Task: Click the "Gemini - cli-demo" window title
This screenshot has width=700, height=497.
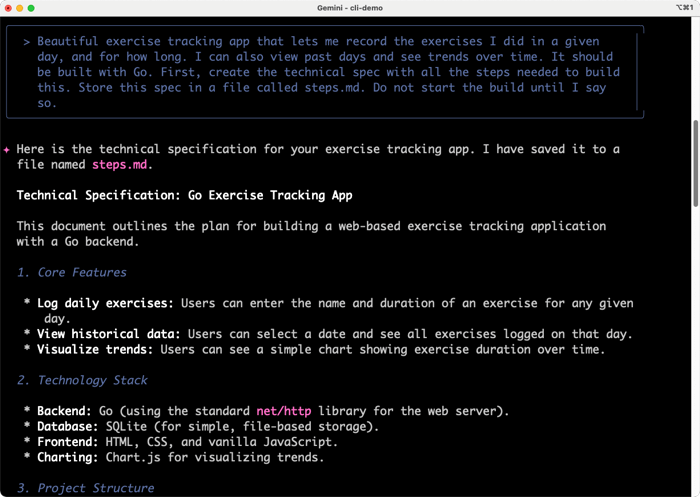Action: click(349, 7)
